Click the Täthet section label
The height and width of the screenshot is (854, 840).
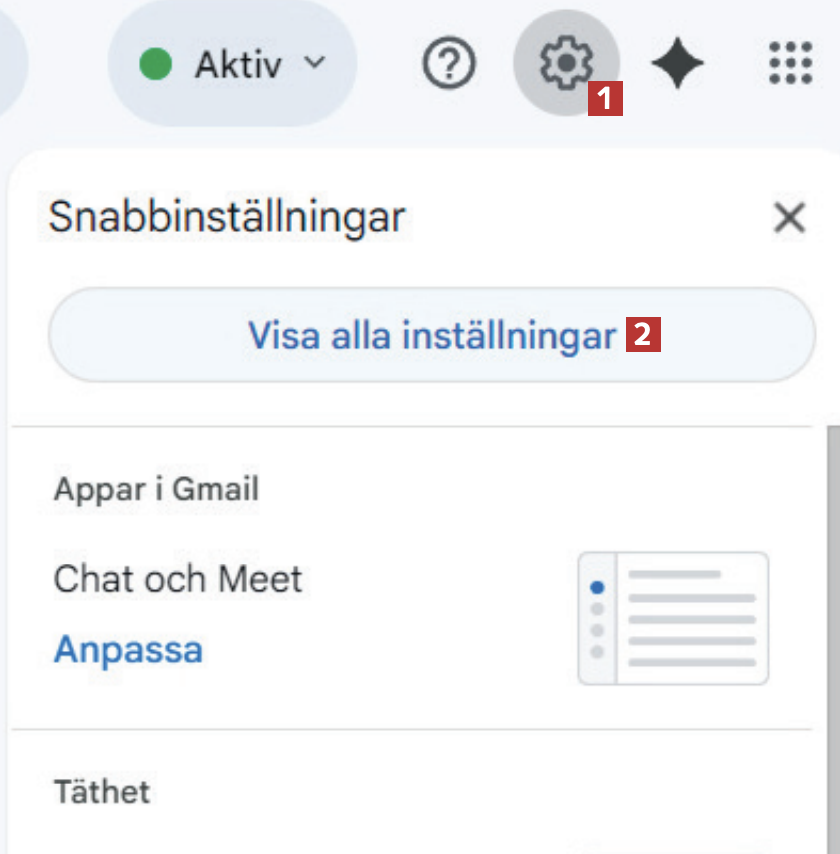(101, 792)
